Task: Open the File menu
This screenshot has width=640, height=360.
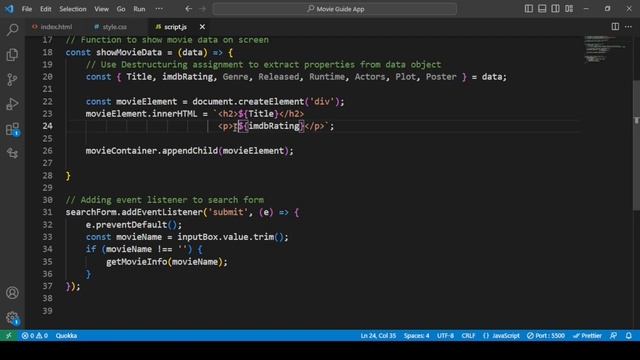Action: point(27,9)
